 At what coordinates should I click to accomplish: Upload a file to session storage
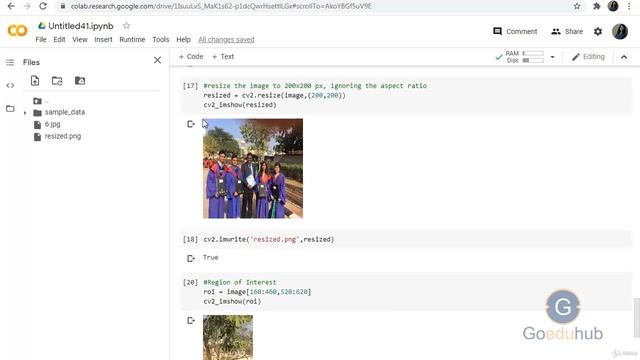click(x=35, y=81)
